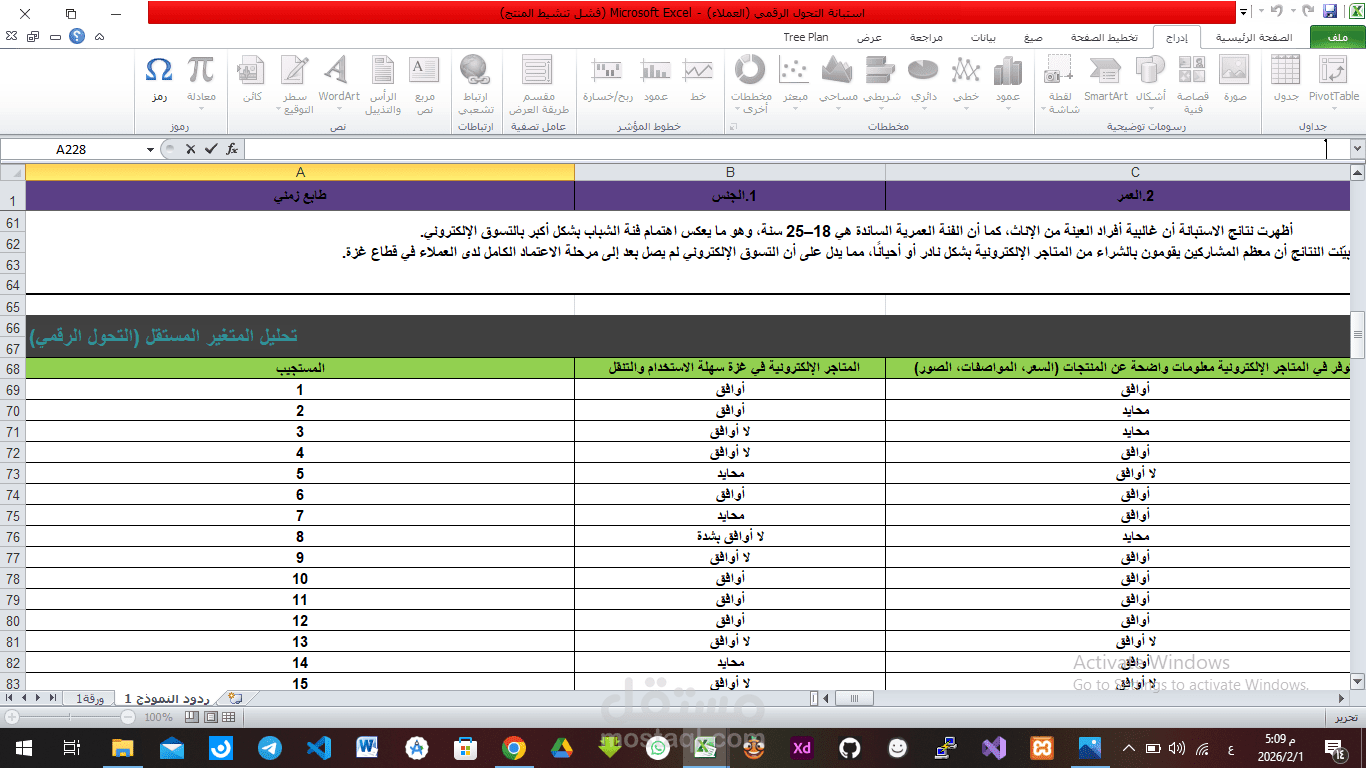
Task: Open the Name Box dropdown
Action: [x=151, y=149]
